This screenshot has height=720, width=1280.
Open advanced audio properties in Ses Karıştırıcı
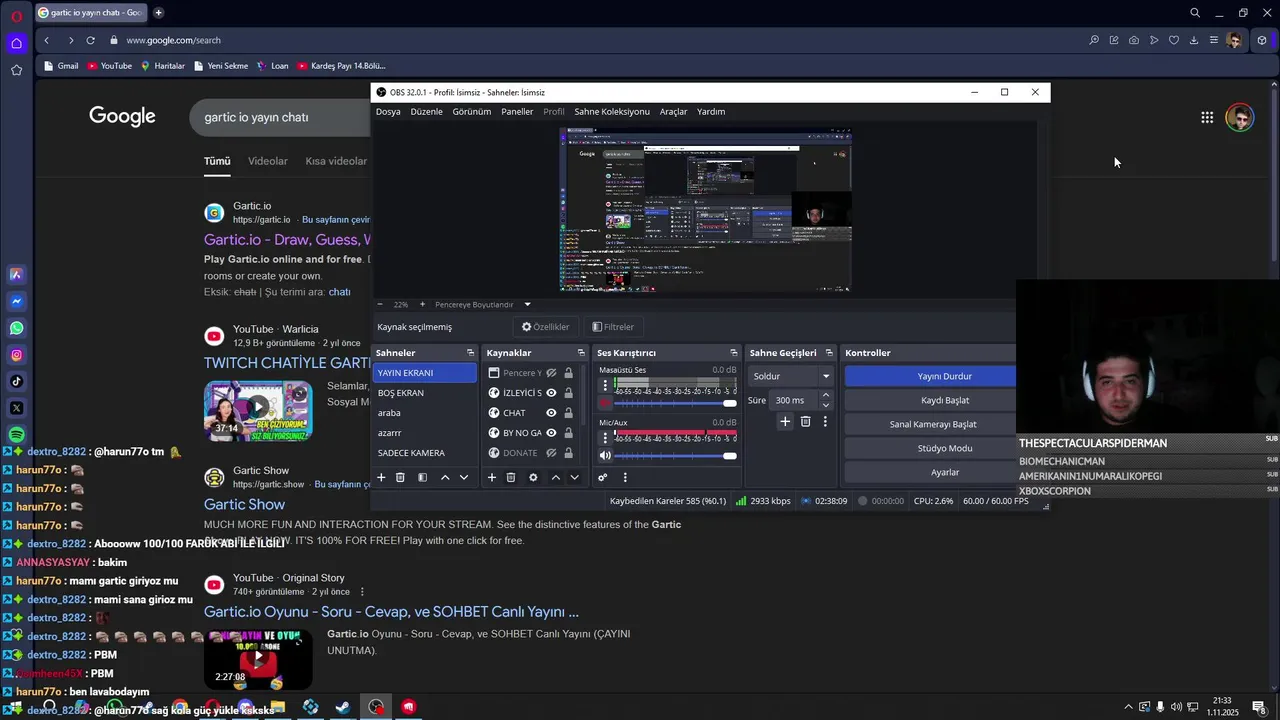tap(602, 478)
